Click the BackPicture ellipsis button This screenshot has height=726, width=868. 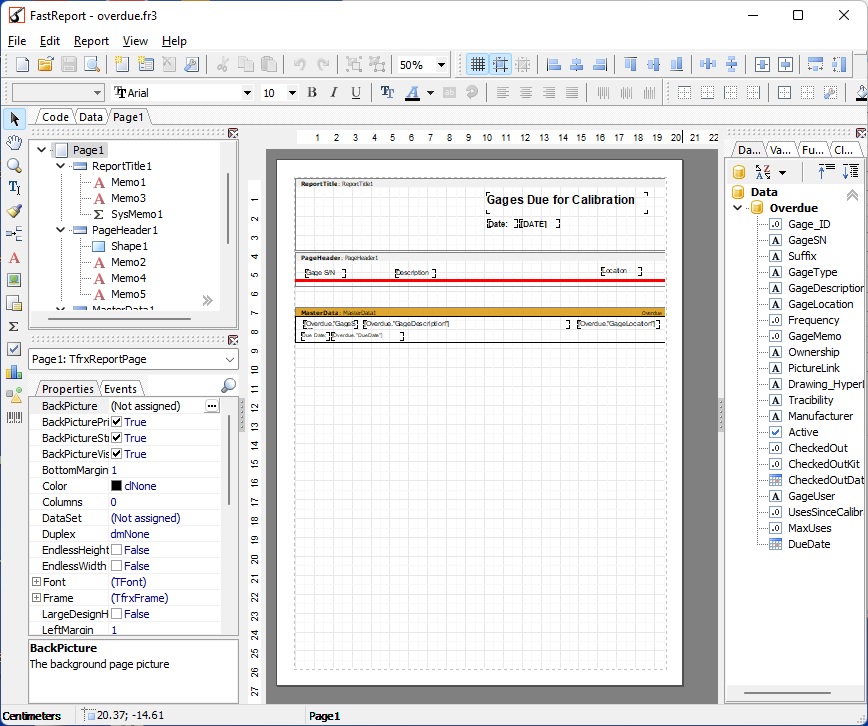click(x=211, y=406)
